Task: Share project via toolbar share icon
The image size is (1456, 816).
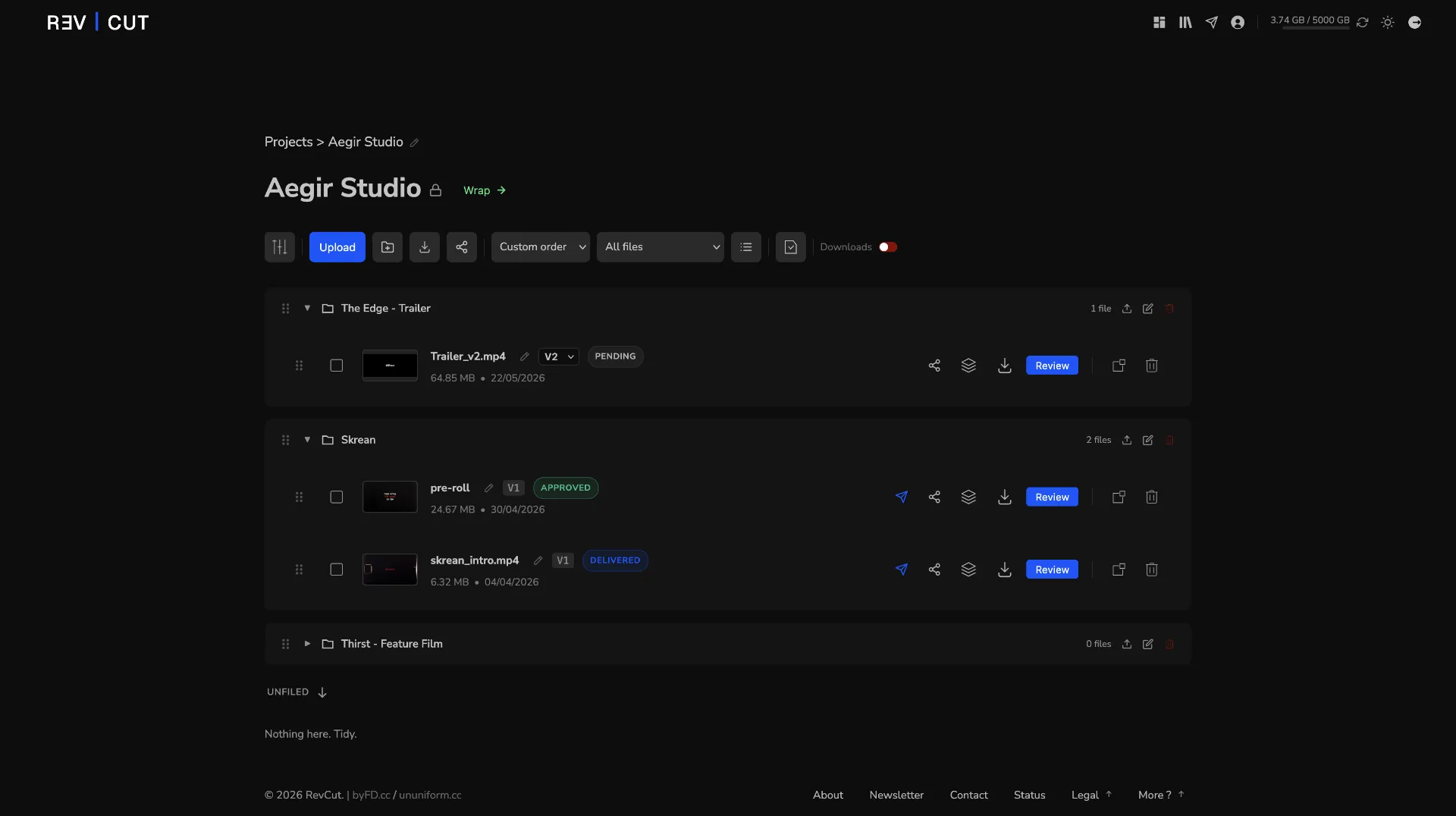Action: (462, 247)
